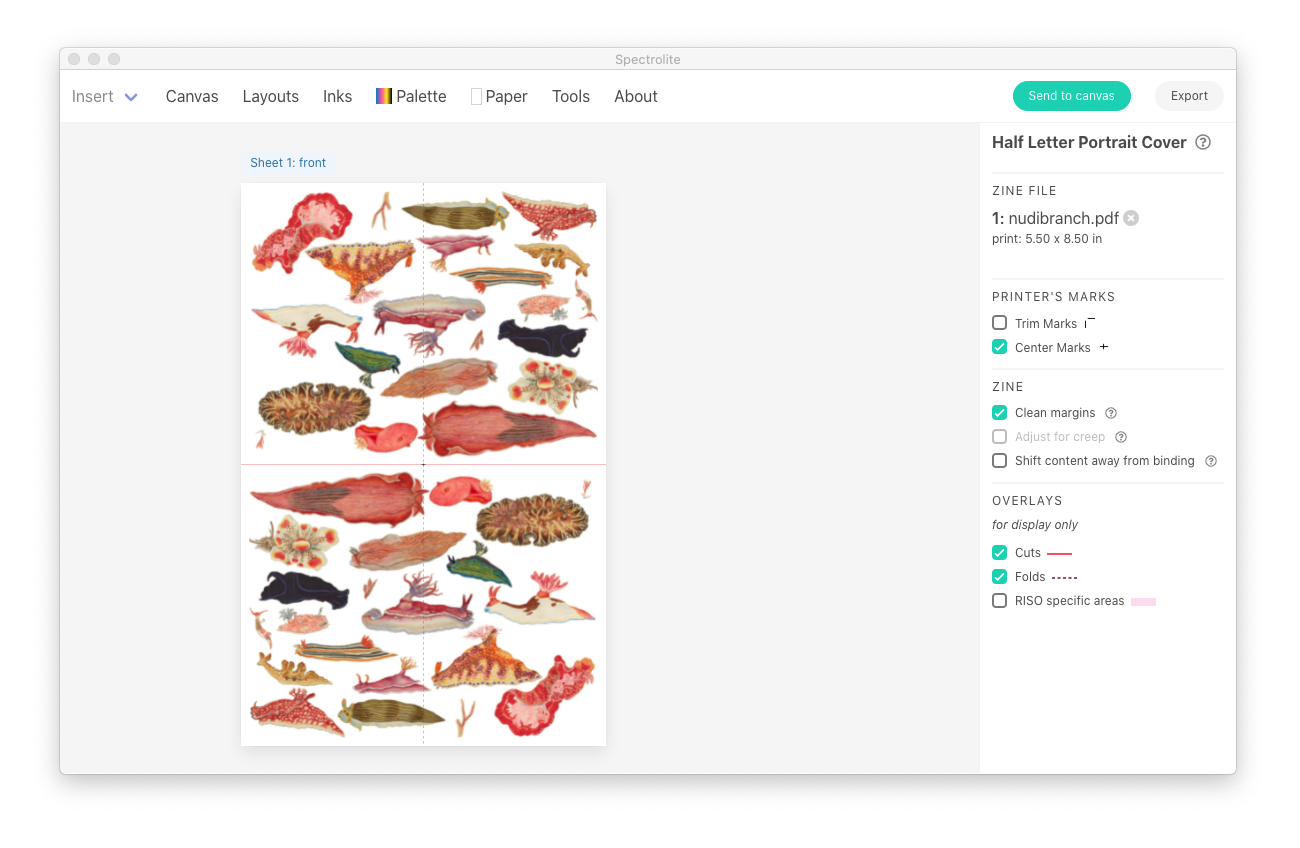
Task: Click help icon next to Clean margins
Action: click(1111, 413)
